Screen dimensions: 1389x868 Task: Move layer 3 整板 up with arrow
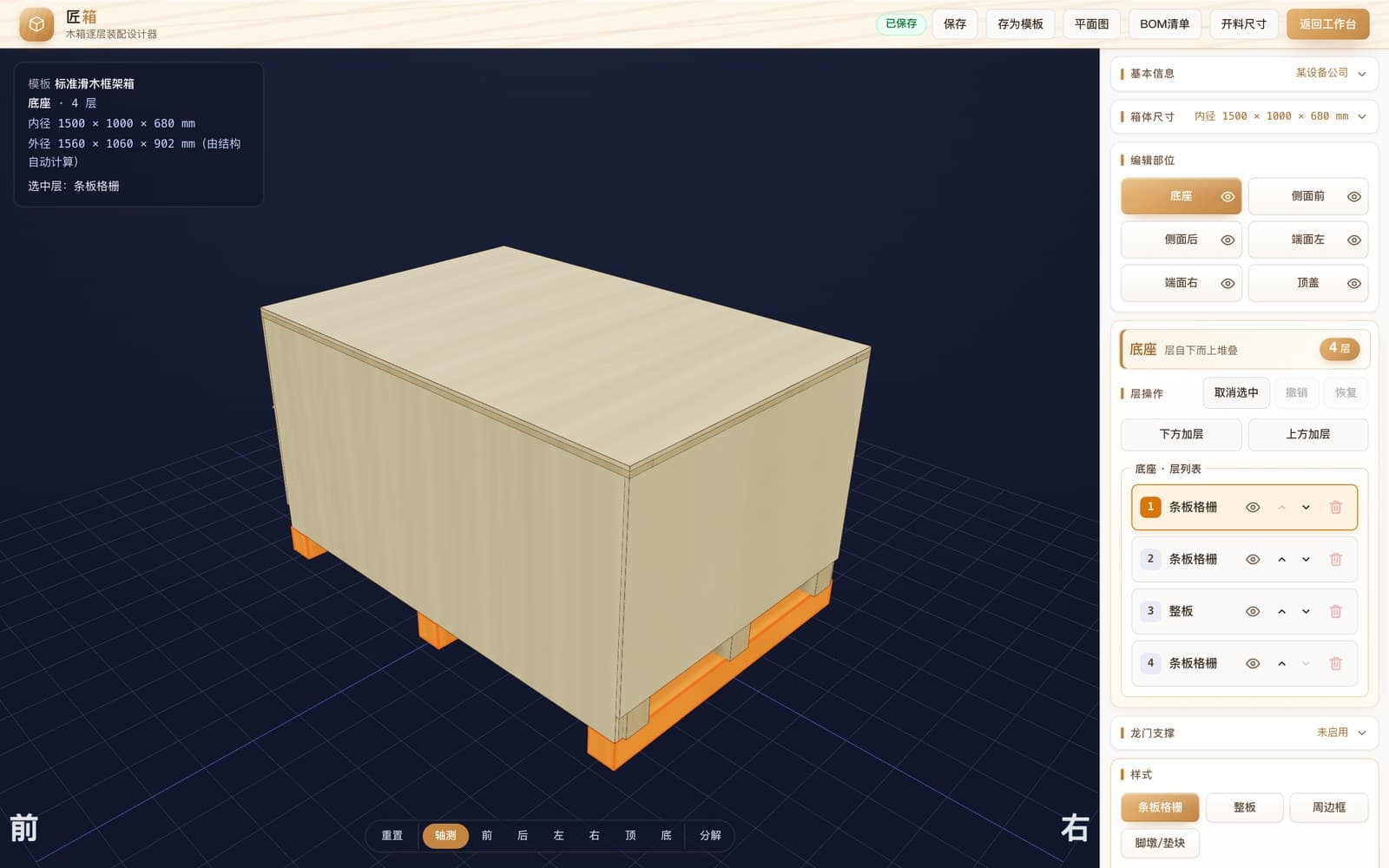[1281, 612]
